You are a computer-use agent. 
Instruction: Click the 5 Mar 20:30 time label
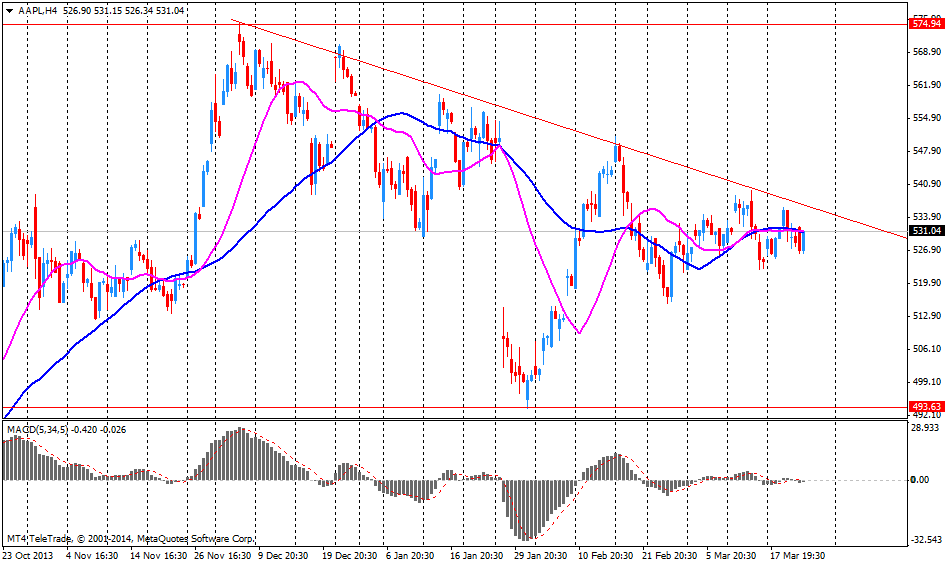pos(731,555)
